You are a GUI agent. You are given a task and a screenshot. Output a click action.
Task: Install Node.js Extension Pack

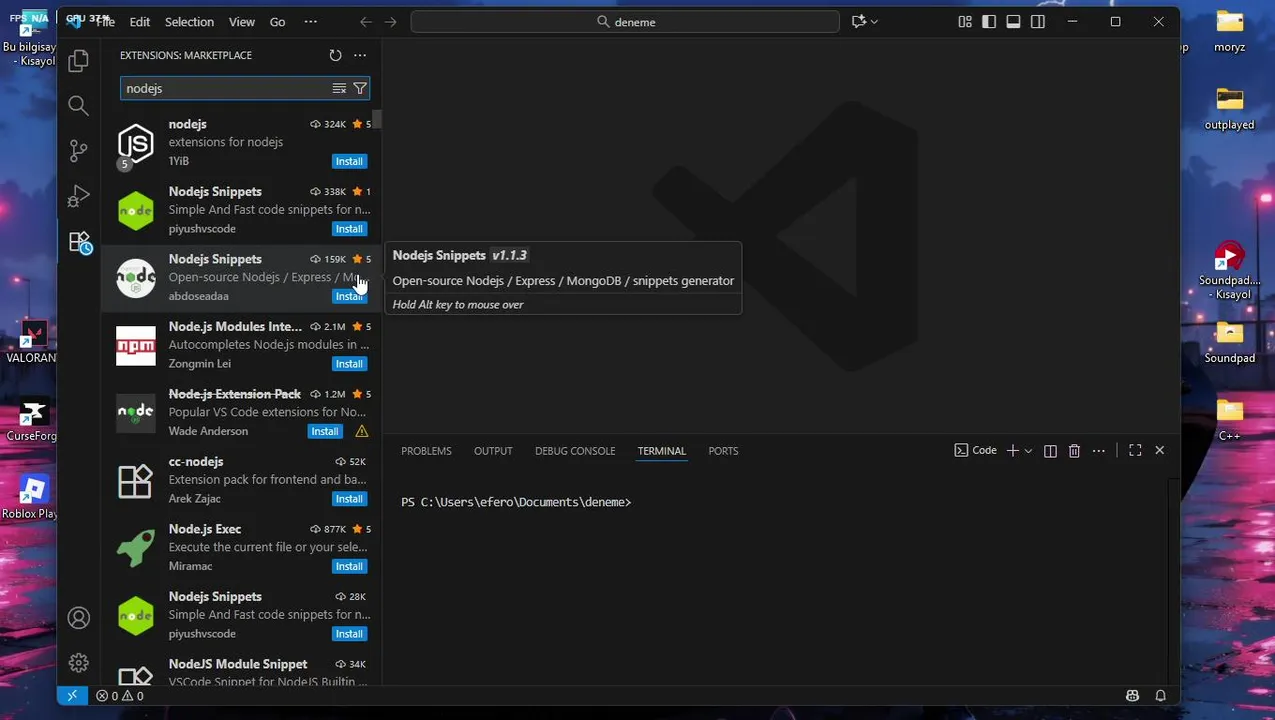pos(324,431)
